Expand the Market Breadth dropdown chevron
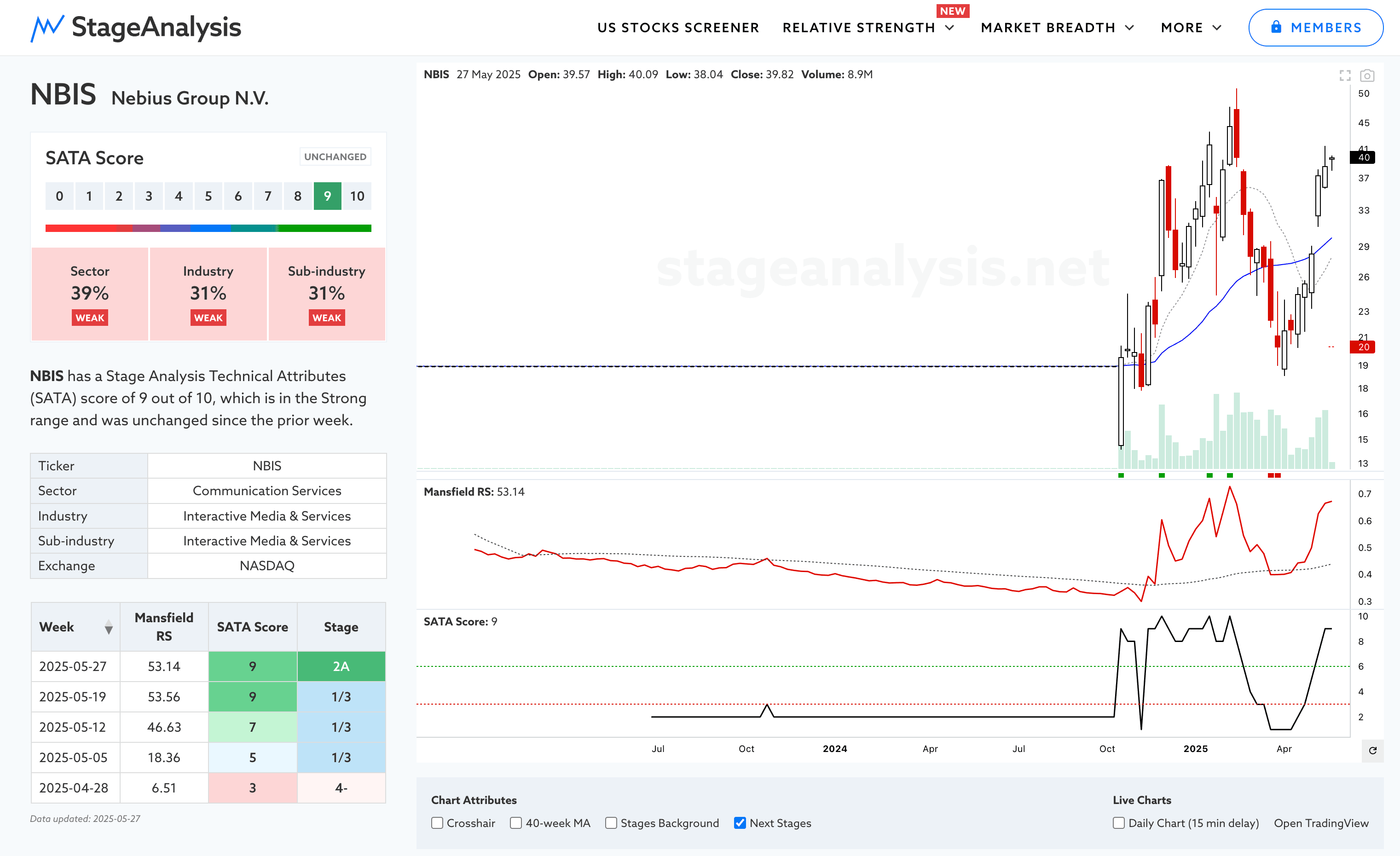1400x856 pixels. point(1129,28)
